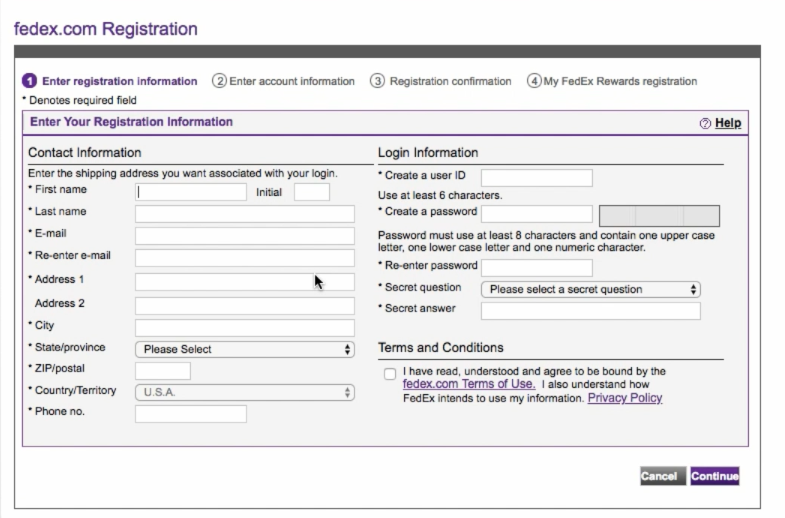Open the State/province dropdown
The width and height of the screenshot is (785, 518).
pos(245,349)
